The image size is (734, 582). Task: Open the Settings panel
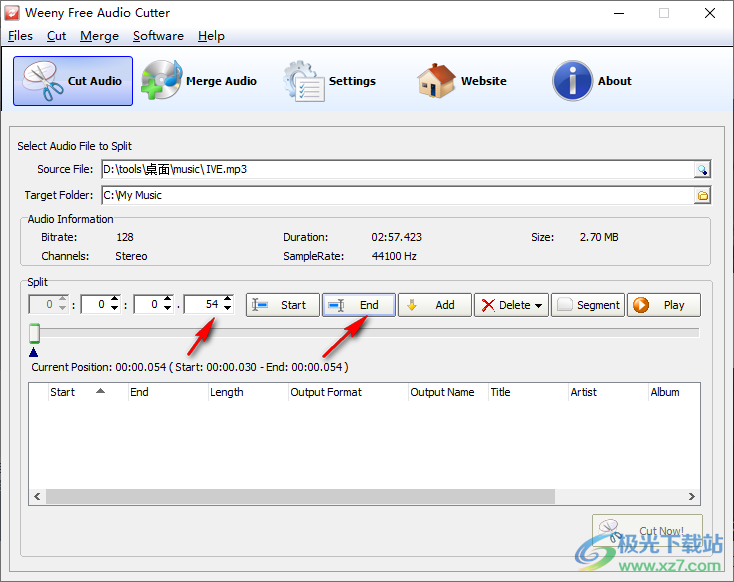[x=330, y=81]
